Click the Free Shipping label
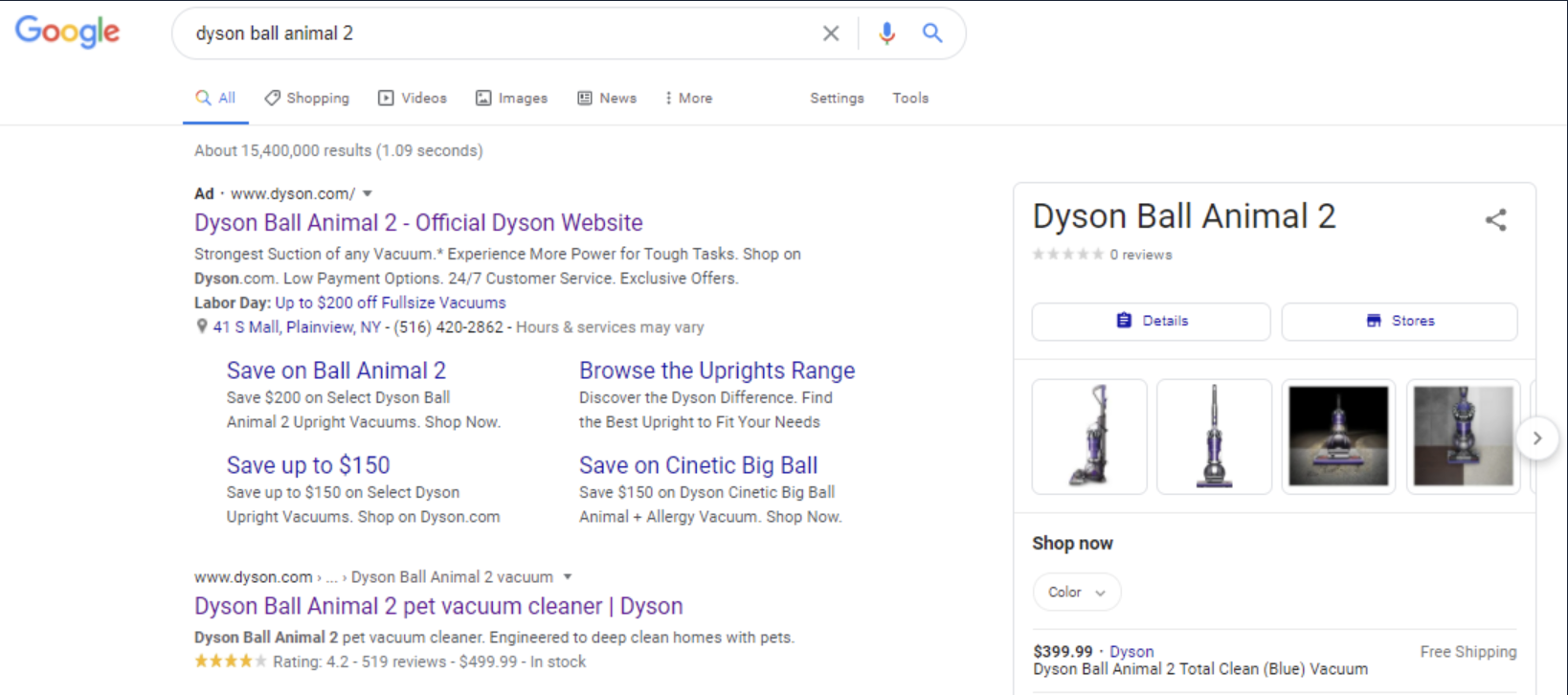This screenshot has width=1568, height=695. pos(1468,652)
